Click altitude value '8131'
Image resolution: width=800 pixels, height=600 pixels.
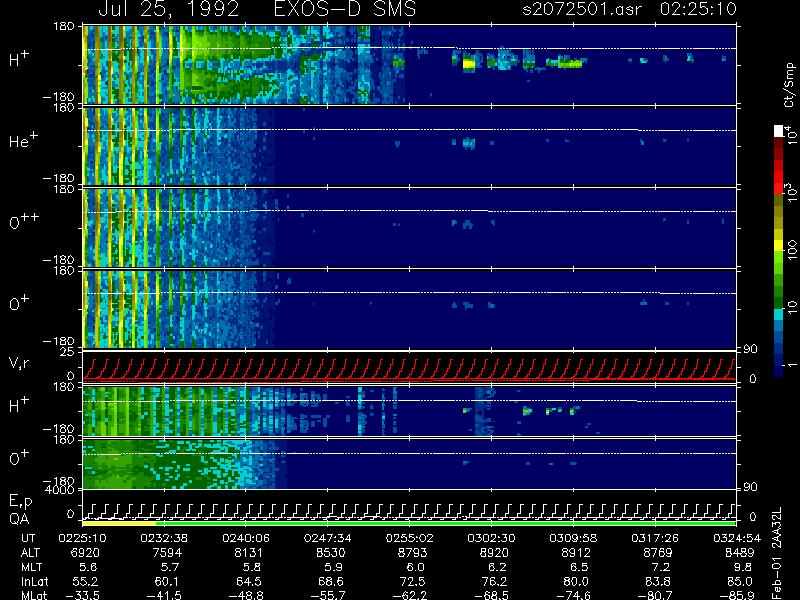click(x=248, y=553)
